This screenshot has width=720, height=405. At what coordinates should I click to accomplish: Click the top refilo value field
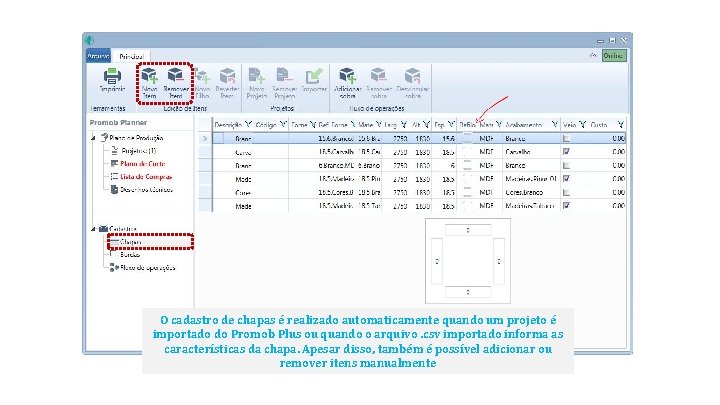tap(468, 230)
